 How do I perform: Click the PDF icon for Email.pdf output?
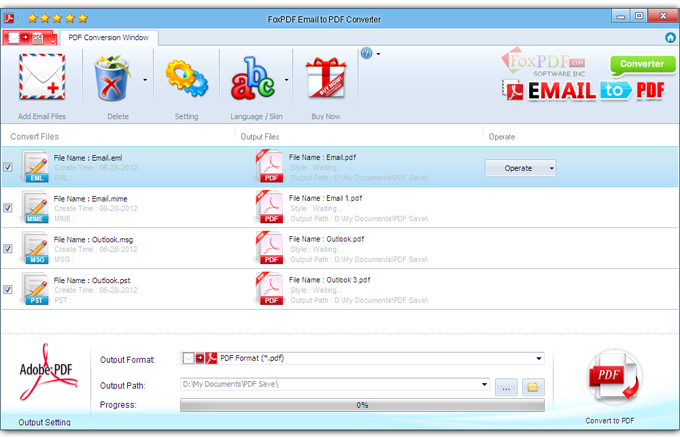tap(270, 166)
